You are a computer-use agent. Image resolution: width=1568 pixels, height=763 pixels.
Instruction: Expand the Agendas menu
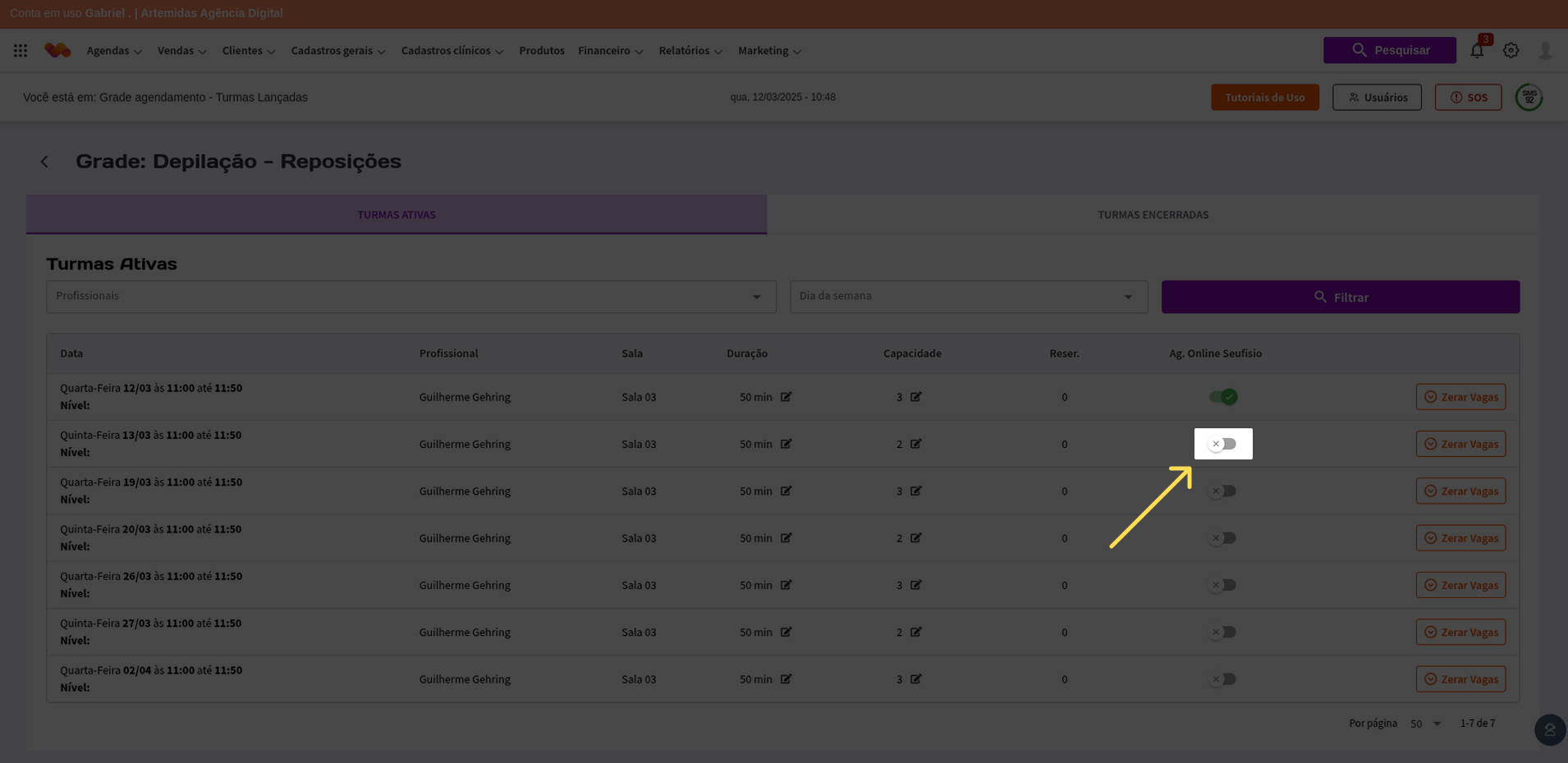pyautogui.click(x=114, y=51)
